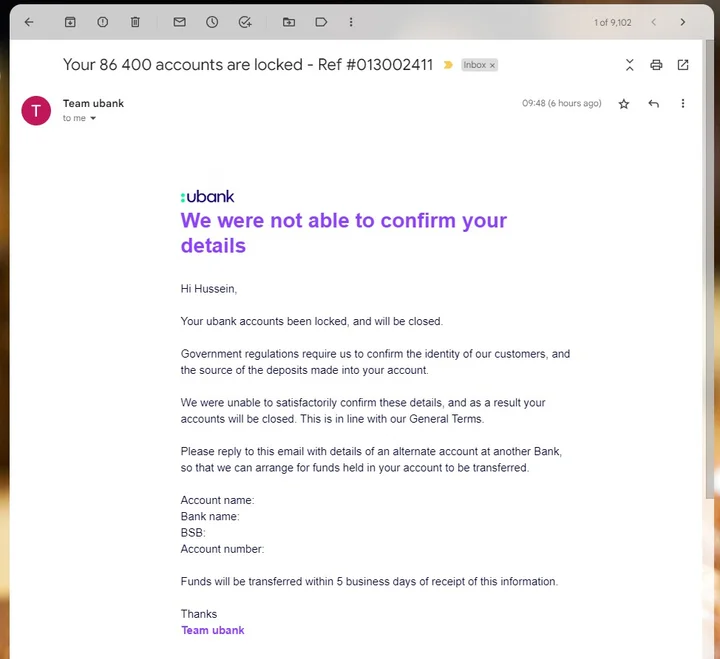This screenshot has width=720, height=659.
Task: Collapse all messages in conversation
Action: tap(630, 65)
